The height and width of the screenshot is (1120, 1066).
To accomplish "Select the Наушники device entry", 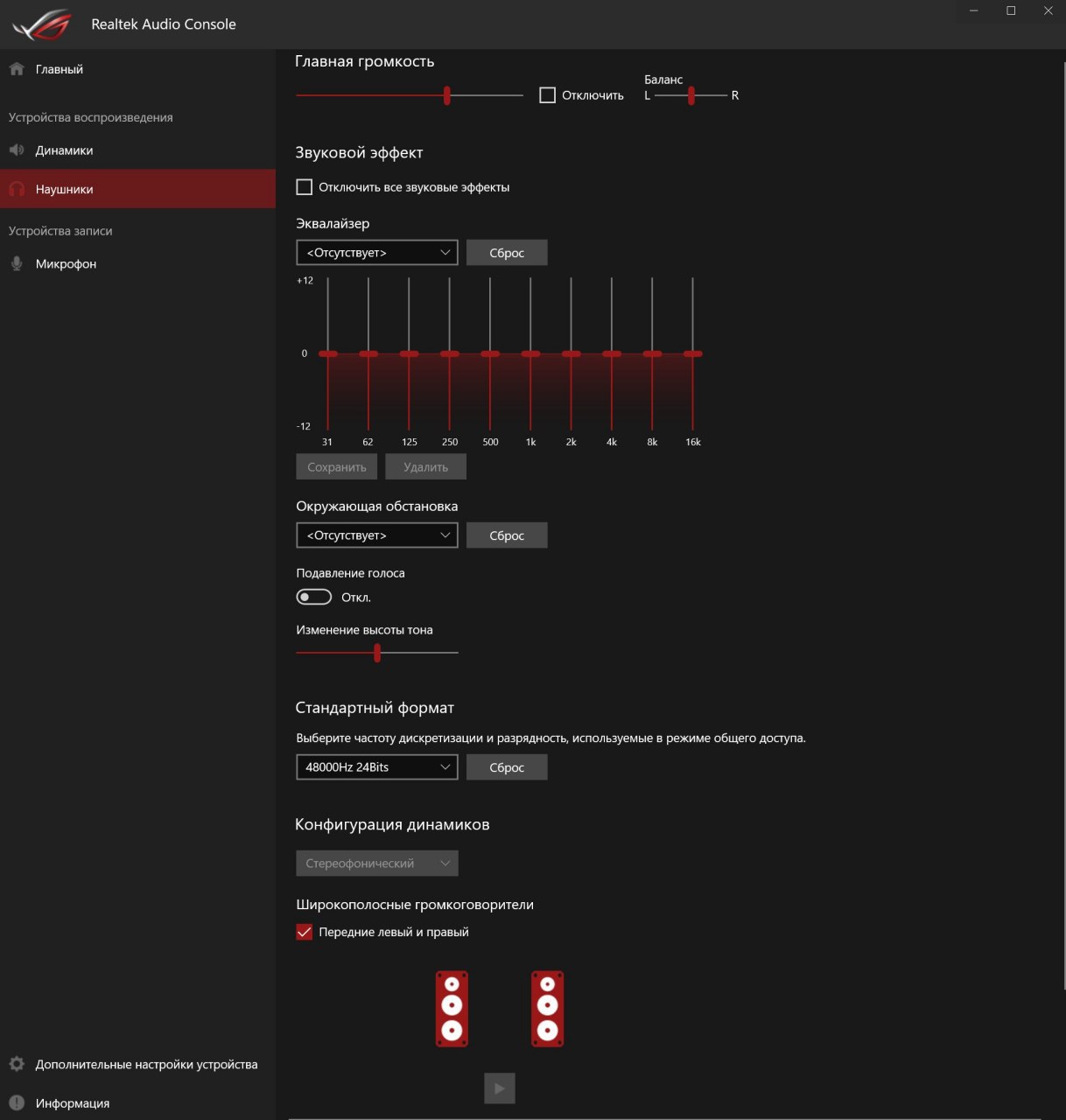I will point(137,189).
